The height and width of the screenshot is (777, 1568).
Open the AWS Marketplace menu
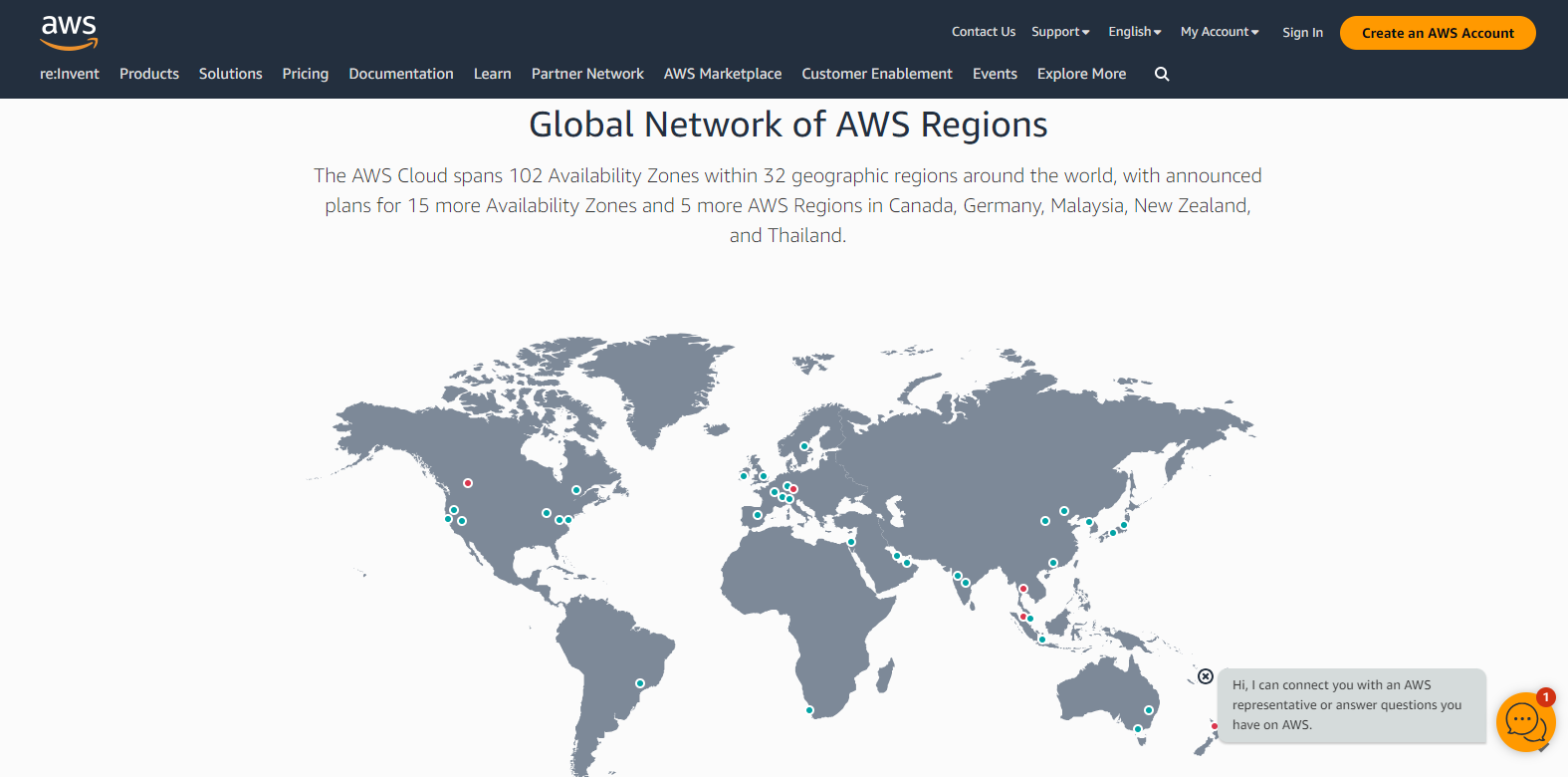click(x=723, y=74)
